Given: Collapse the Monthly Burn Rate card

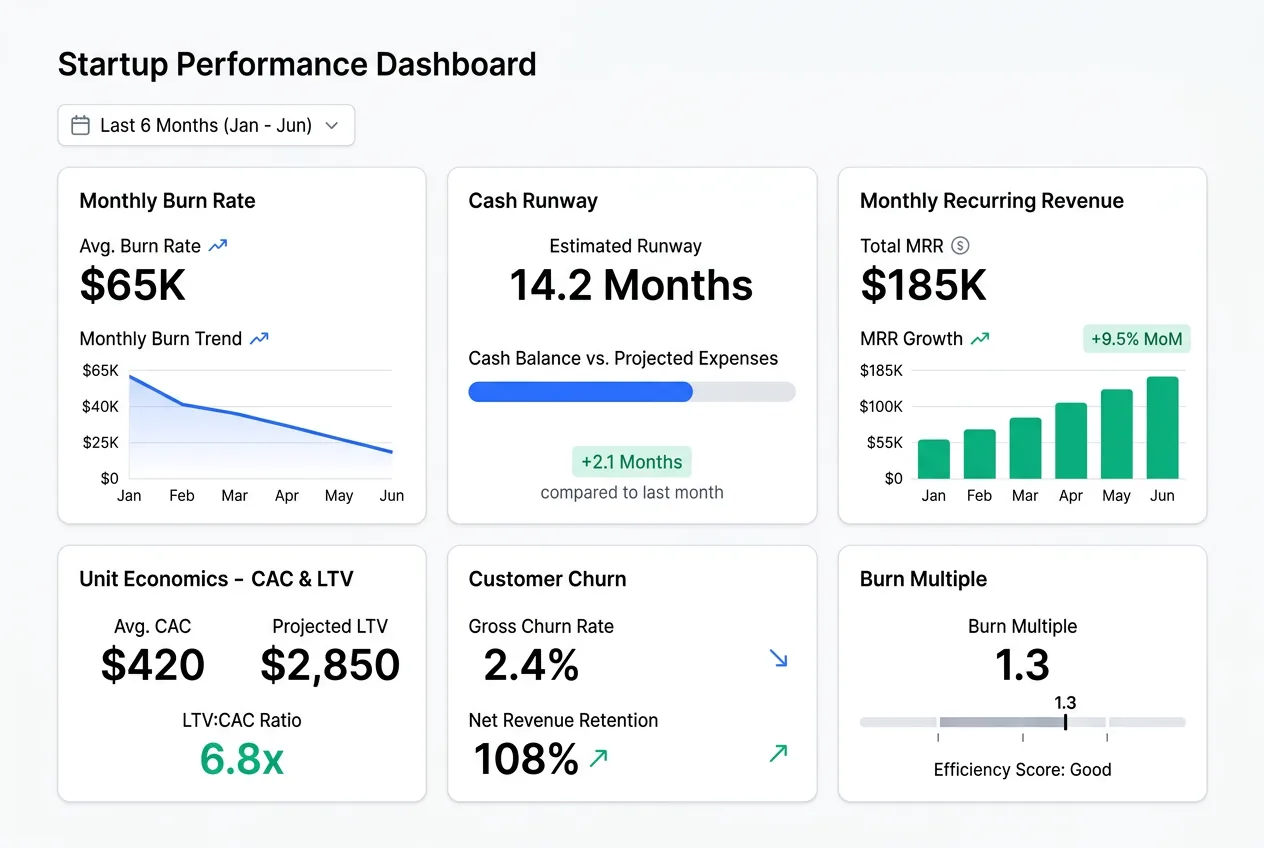Looking at the screenshot, I should point(167,201).
